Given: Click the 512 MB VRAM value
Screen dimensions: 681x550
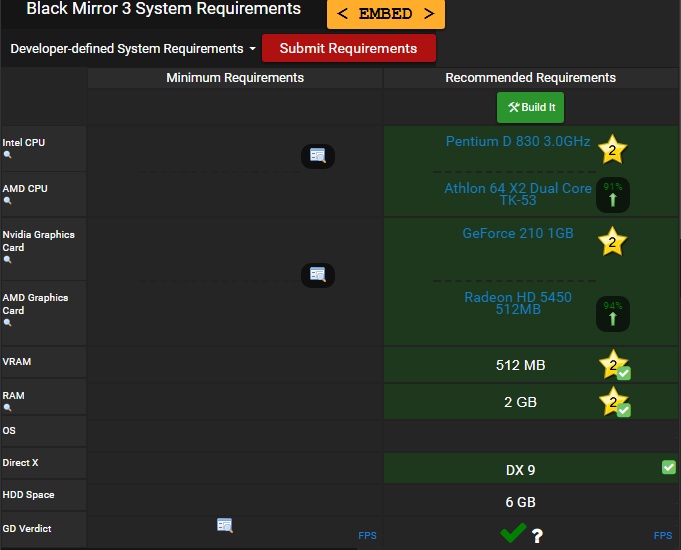Looking at the screenshot, I should pyautogui.click(x=520, y=365).
